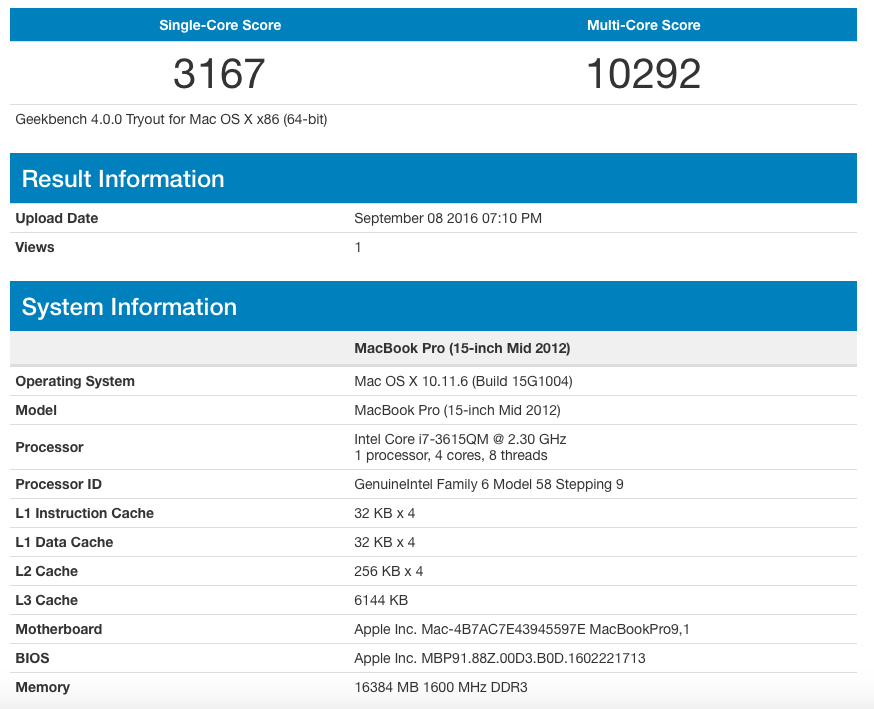This screenshot has height=709, width=874.
Task: Click the Processor row label
Action: coord(50,447)
